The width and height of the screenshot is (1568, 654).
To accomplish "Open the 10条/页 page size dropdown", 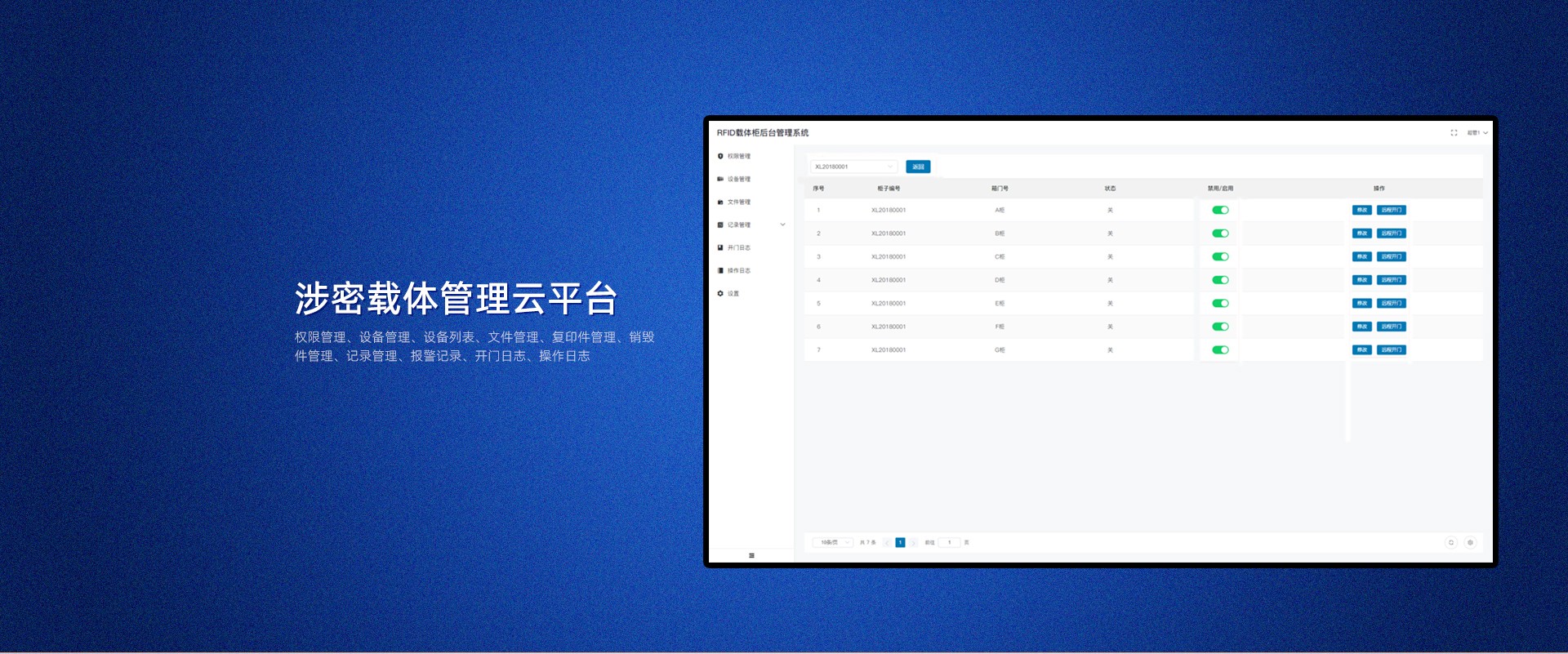I will 833,542.
